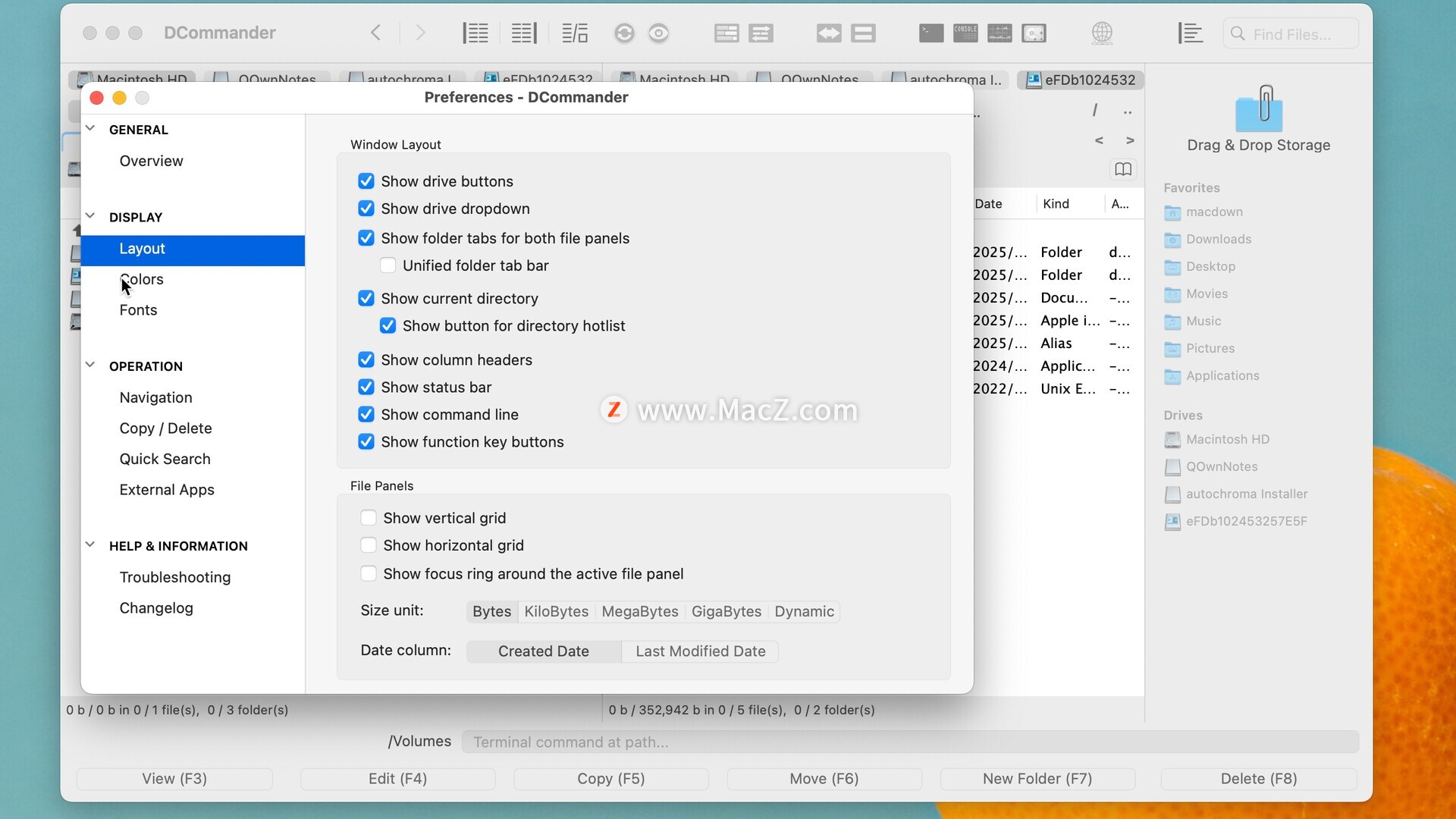Collapse the DISPLAY section chevron

(x=90, y=216)
